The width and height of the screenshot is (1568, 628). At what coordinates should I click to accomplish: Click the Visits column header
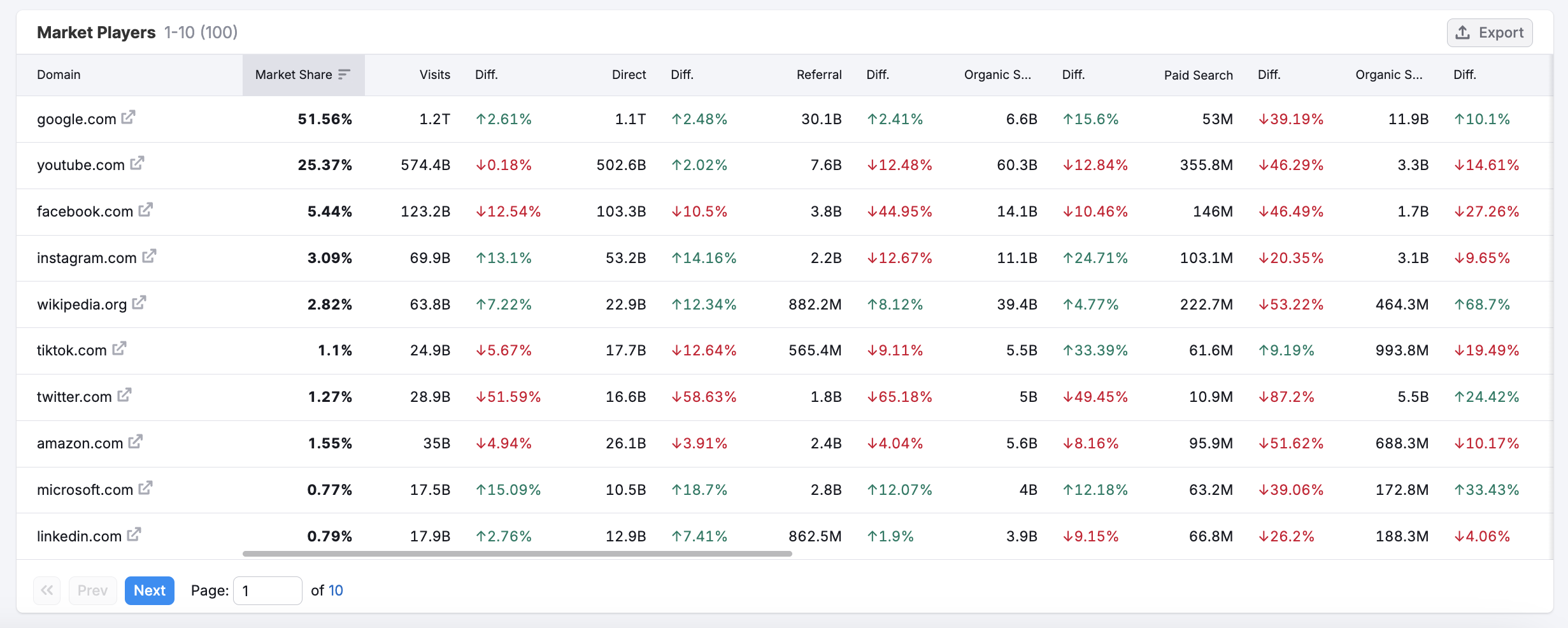tap(434, 75)
